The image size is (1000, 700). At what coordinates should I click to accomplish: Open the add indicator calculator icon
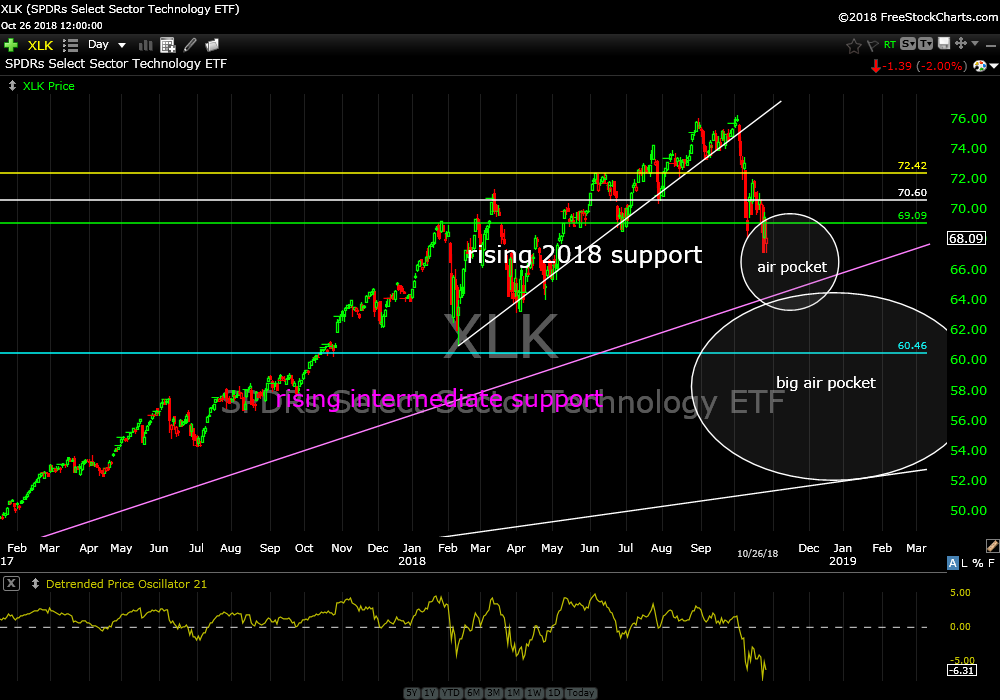[167, 45]
